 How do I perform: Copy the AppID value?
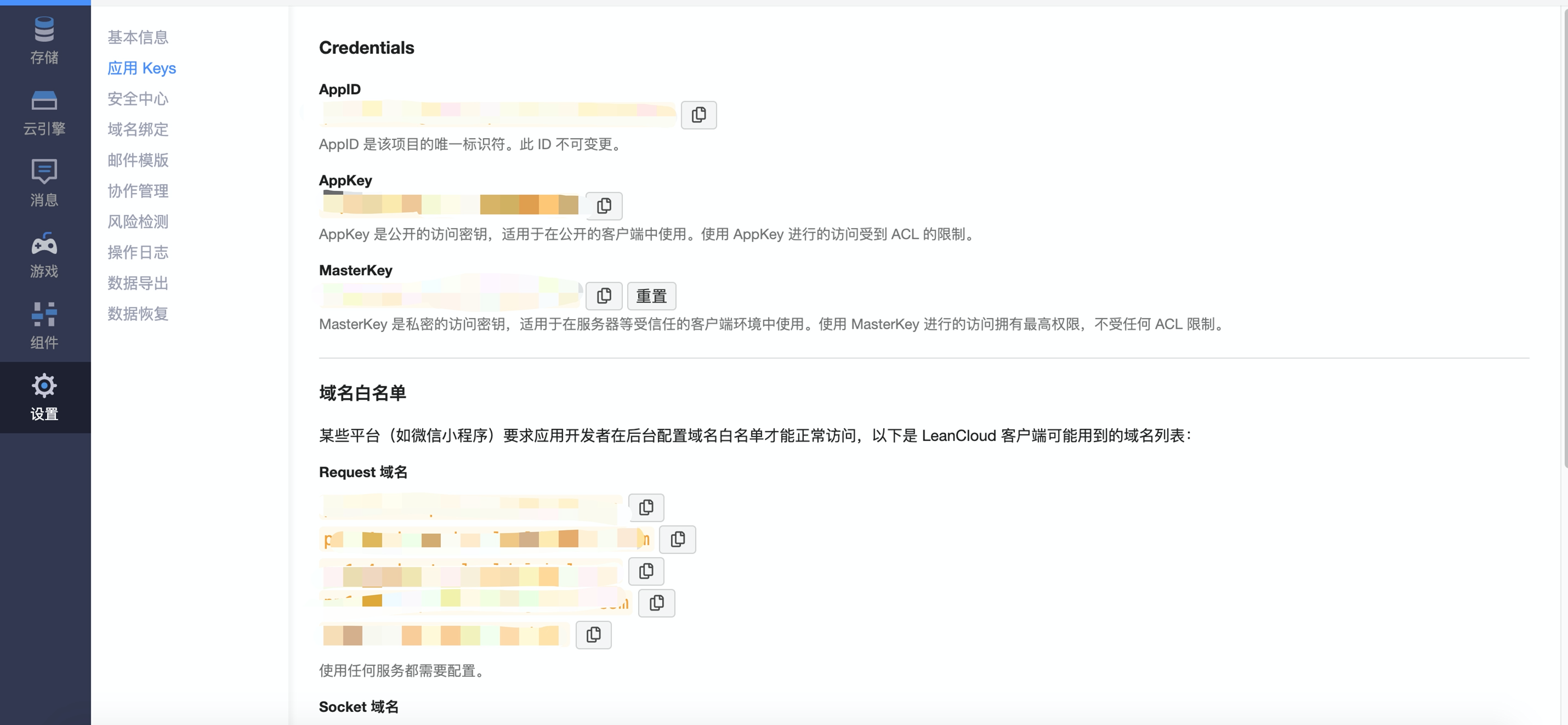click(698, 115)
